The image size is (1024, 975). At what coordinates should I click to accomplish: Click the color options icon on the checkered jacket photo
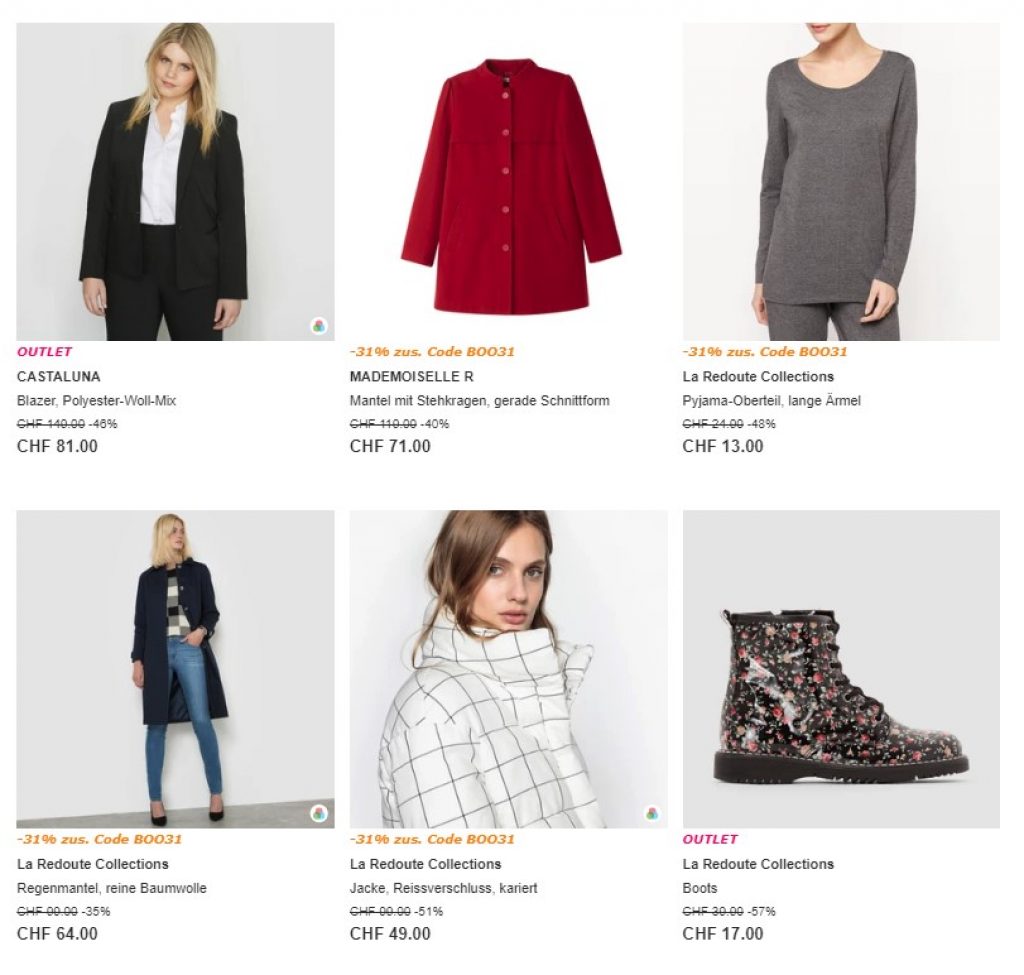(652, 813)
